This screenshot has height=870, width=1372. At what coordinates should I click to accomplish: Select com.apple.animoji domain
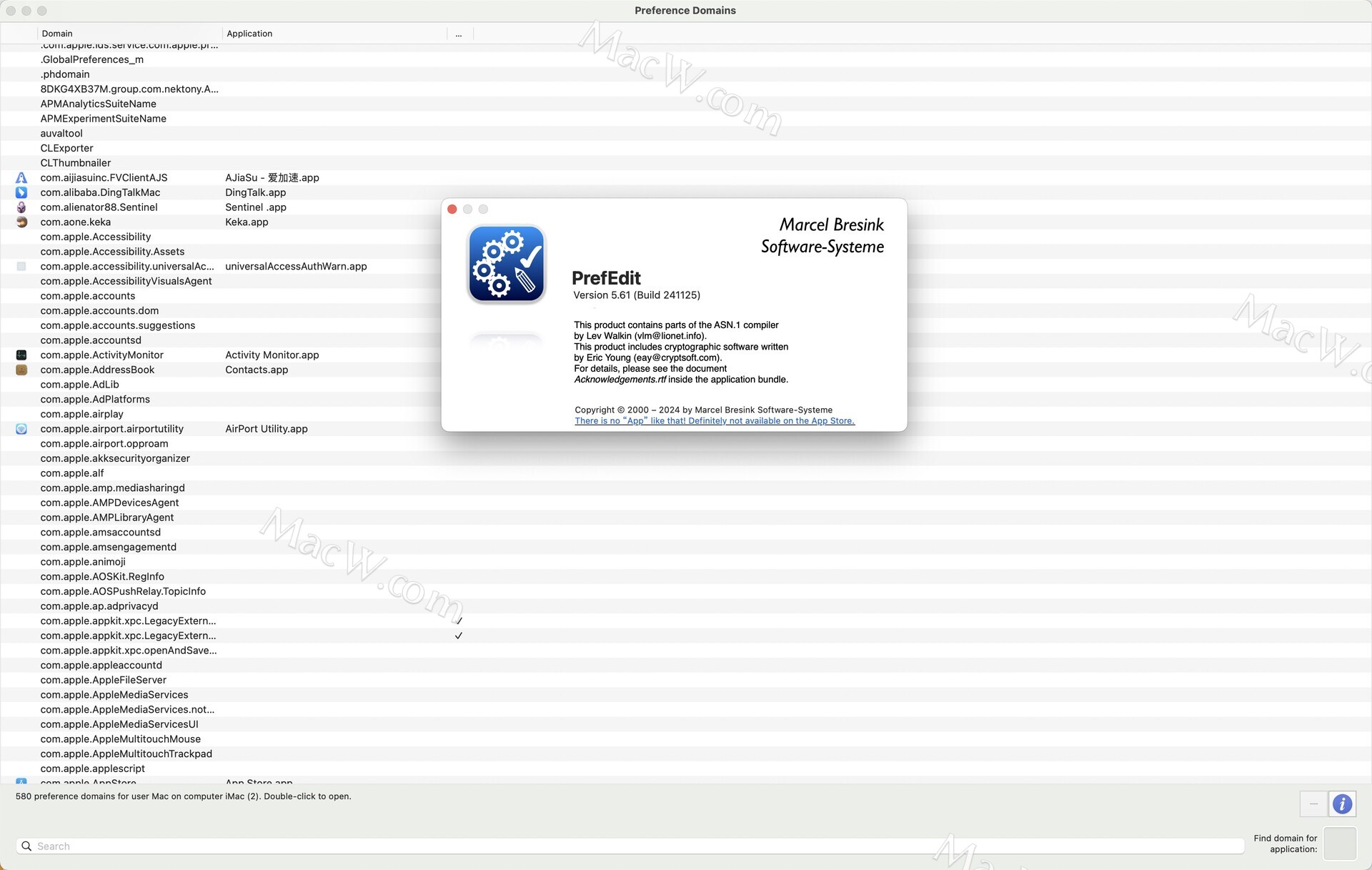pyautogui.click(x=83, y=562)
